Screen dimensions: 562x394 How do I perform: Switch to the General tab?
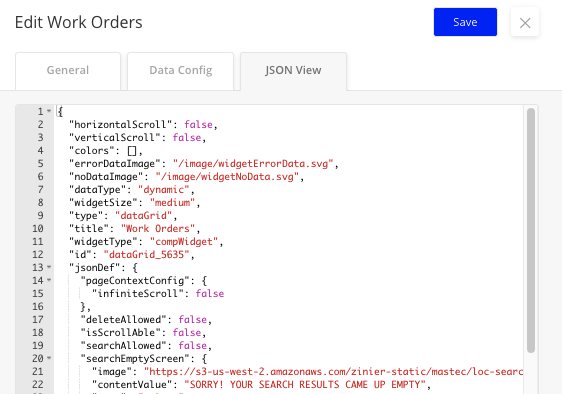click(68, 71)
